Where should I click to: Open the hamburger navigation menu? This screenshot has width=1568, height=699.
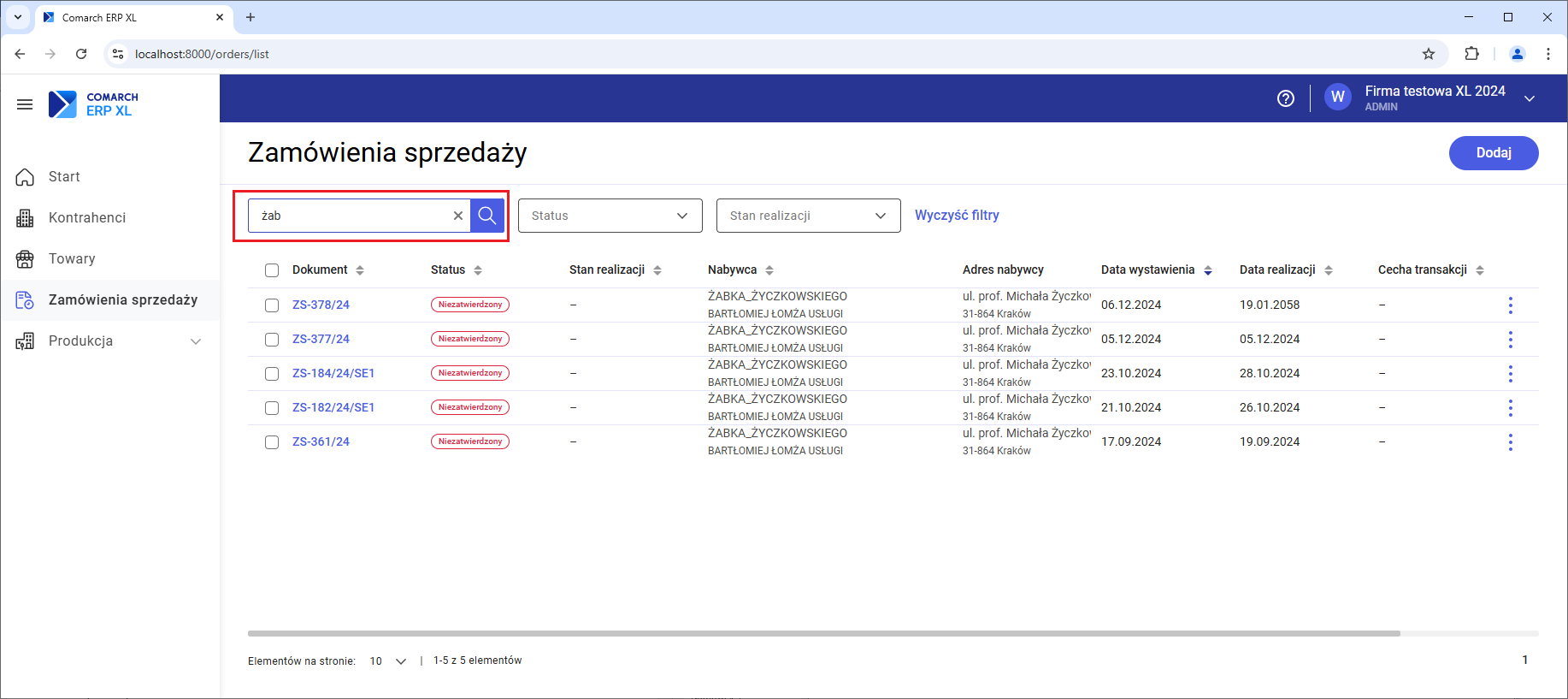[25, 104]
